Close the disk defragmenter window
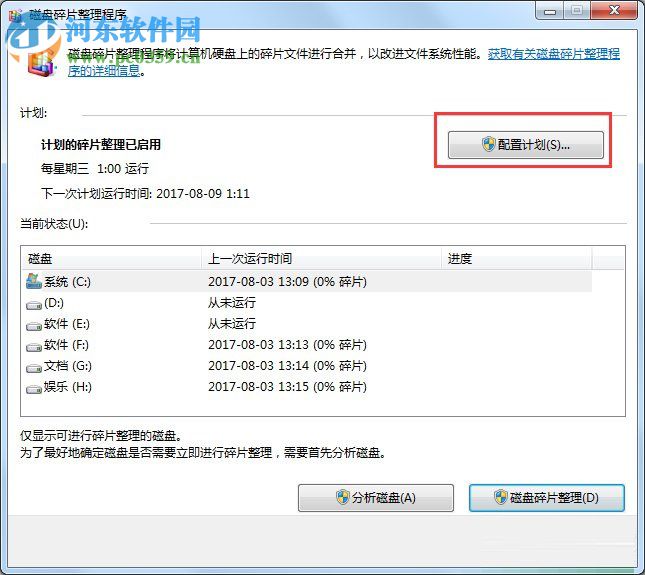This screenshot has height=575, width=645. (614, 10)
